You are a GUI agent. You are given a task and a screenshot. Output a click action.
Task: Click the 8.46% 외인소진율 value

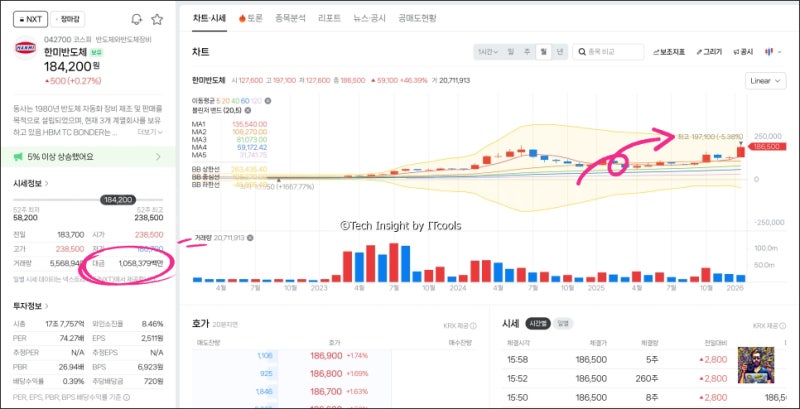(152, 323)
